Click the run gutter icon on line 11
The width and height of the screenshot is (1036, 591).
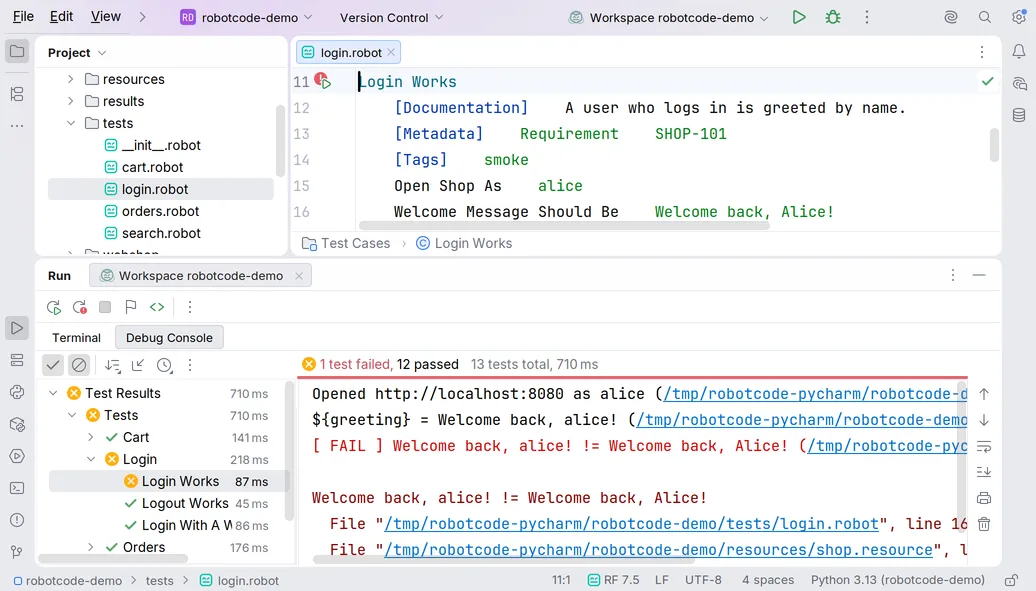click(x=323, y=81)
